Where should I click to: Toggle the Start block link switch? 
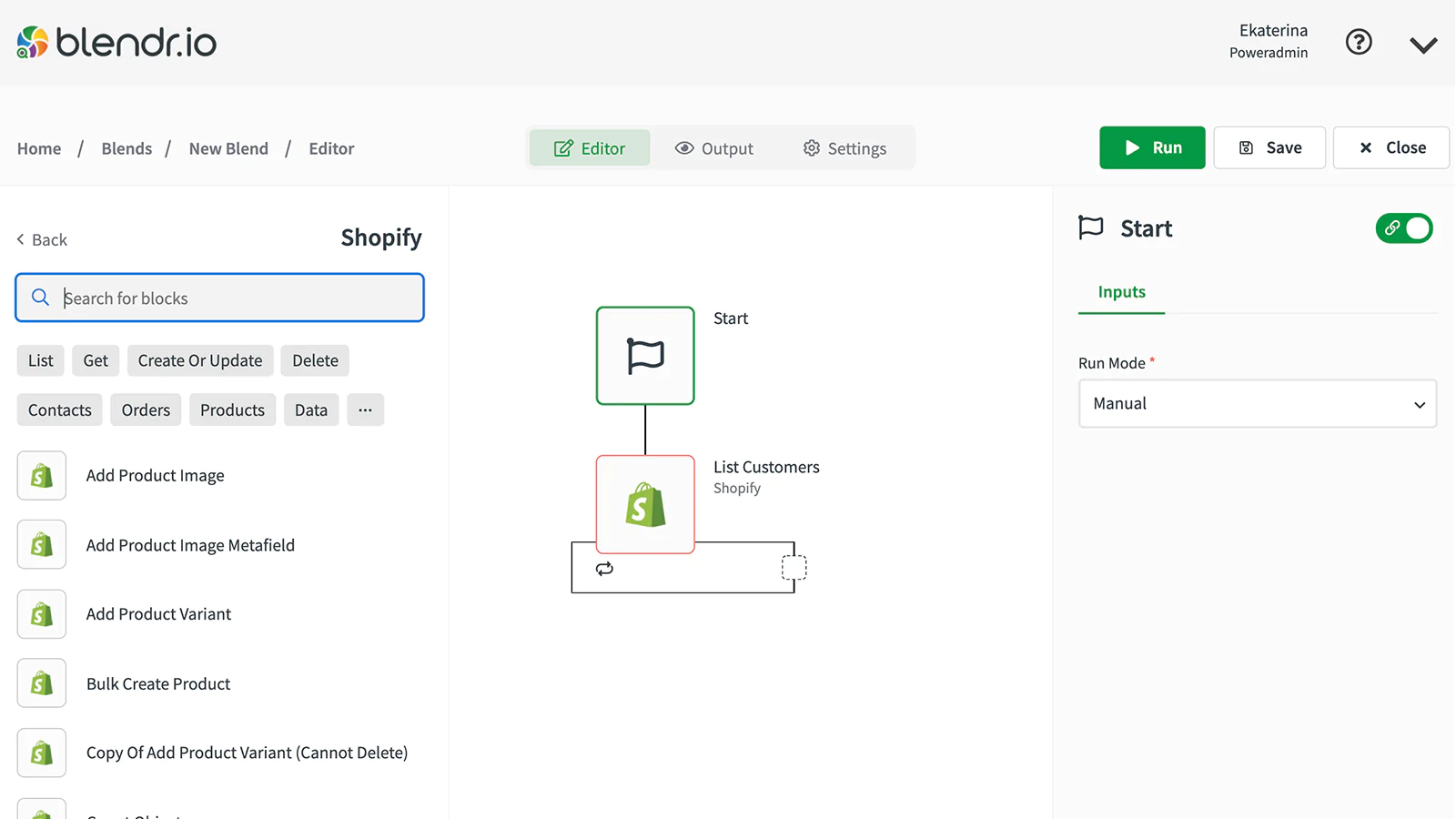click(x=1404, y=228)
